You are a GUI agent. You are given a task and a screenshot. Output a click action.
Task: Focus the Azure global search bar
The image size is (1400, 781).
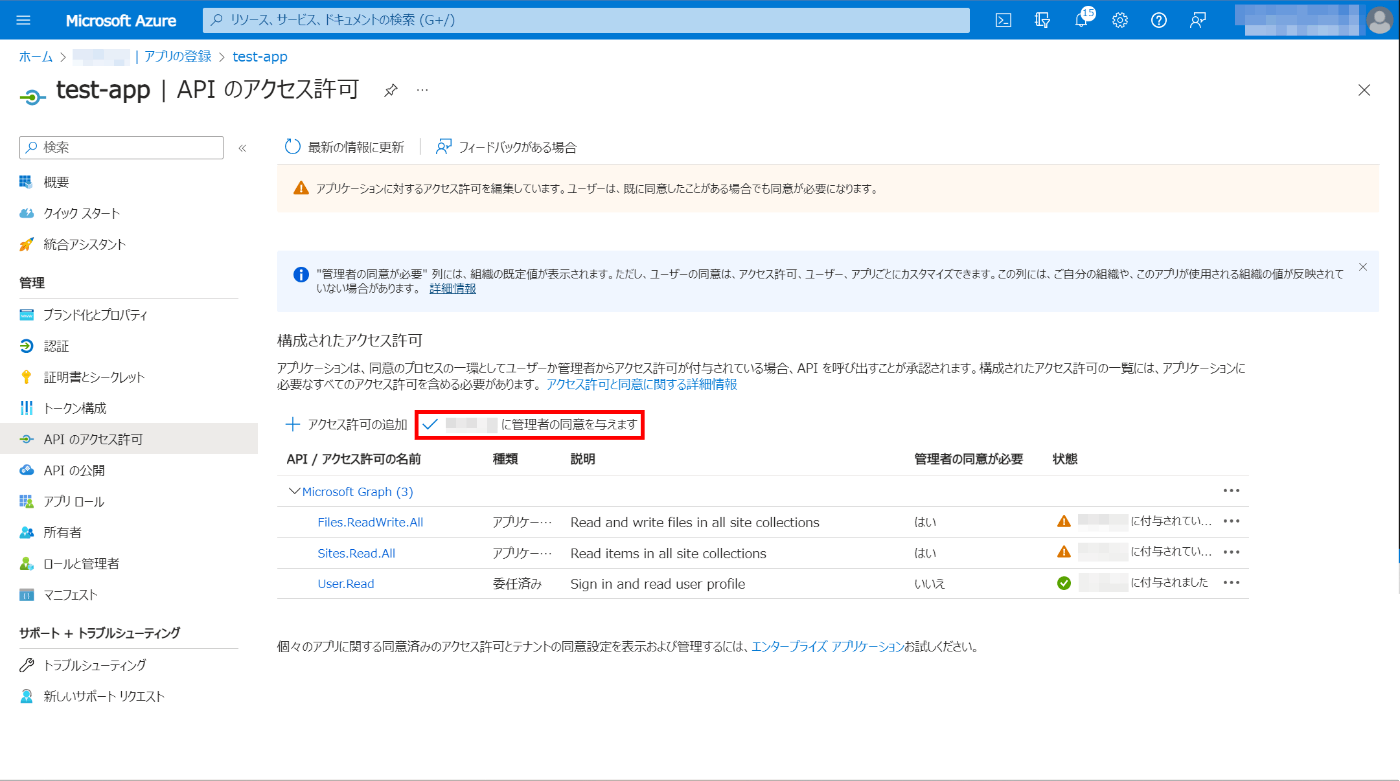click(x=586, y=20)
